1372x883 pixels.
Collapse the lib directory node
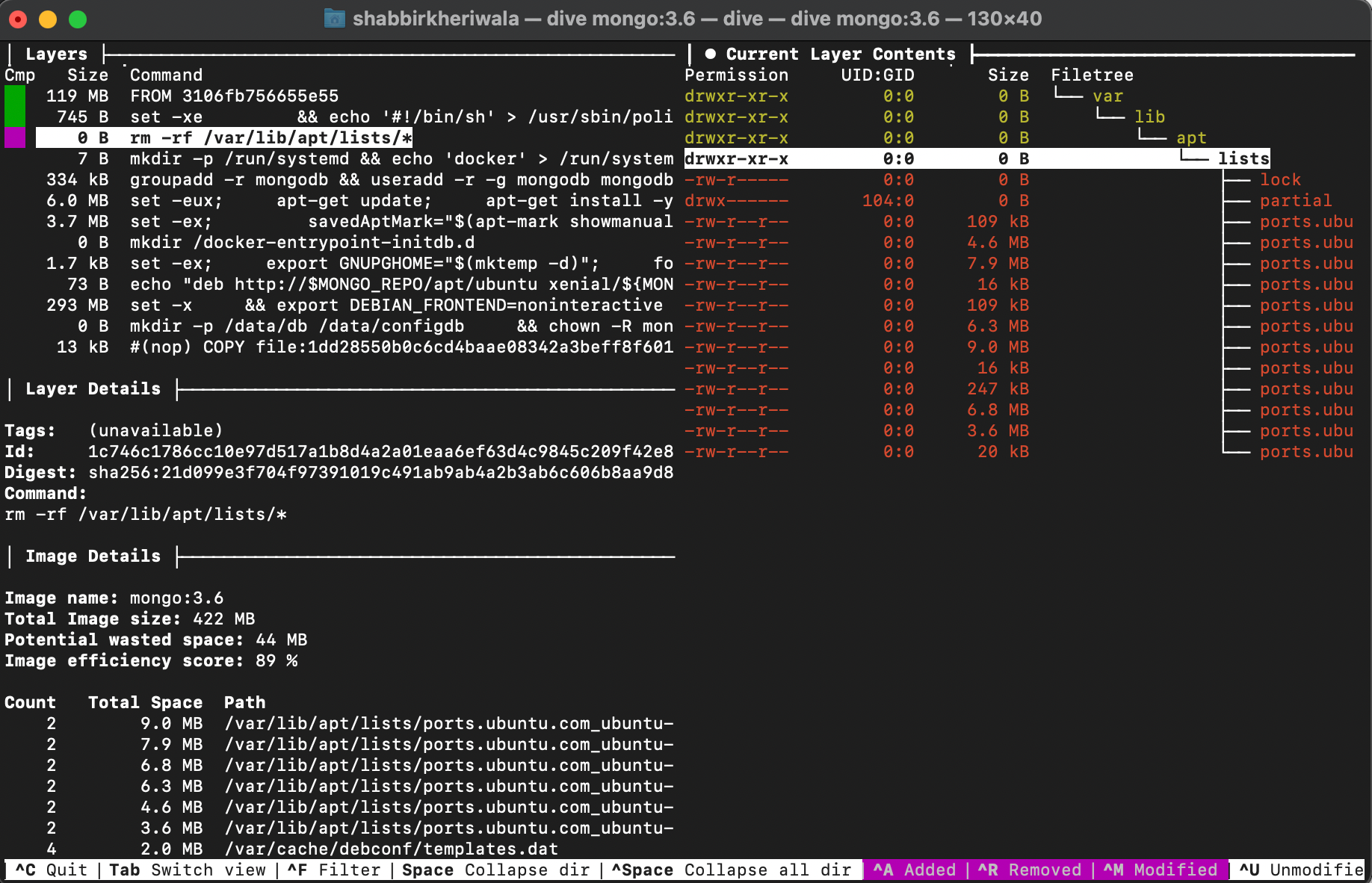(x=1149, y=117)
